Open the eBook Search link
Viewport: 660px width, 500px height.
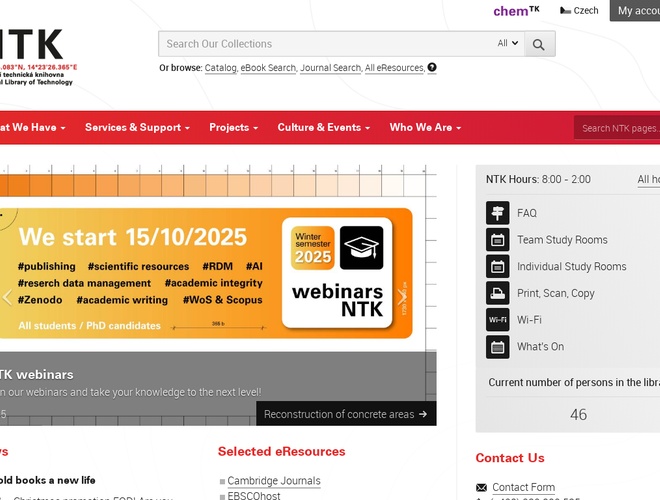[268, 68]
